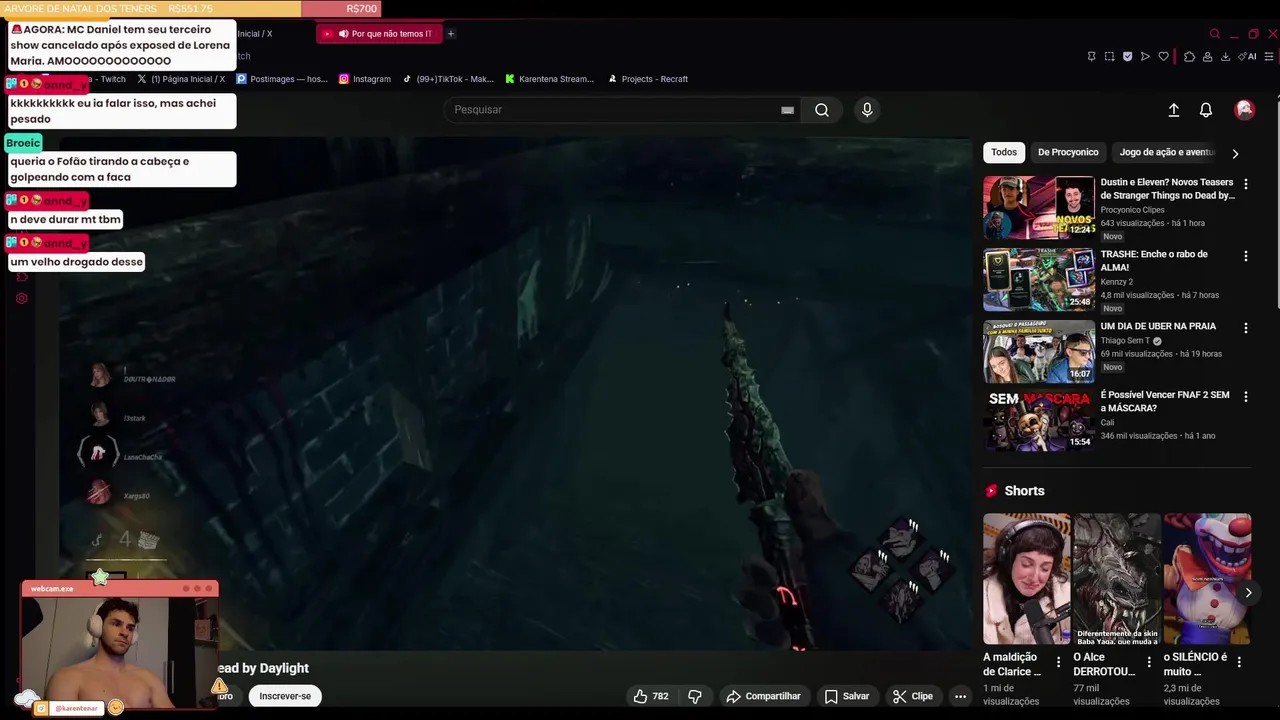Viewport: 1280px width, 720px height.
Task: Open the FNAF 2 SEM a MÁSCARA video thumbnail
Action: (x=1039, y=421)
